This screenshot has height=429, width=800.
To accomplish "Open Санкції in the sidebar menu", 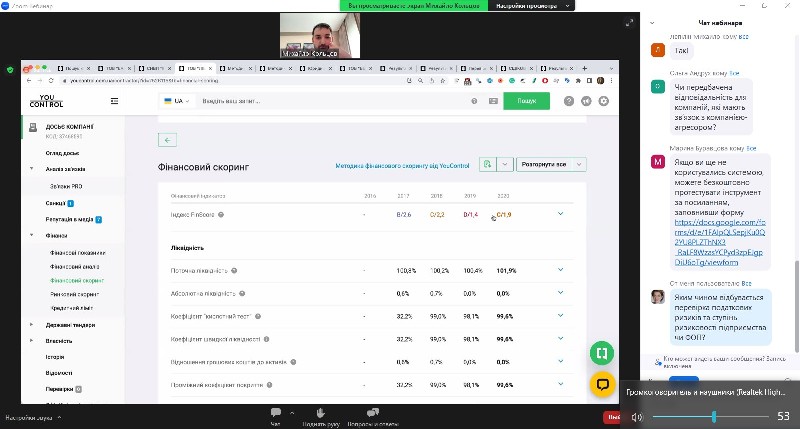I will point(55,203).
